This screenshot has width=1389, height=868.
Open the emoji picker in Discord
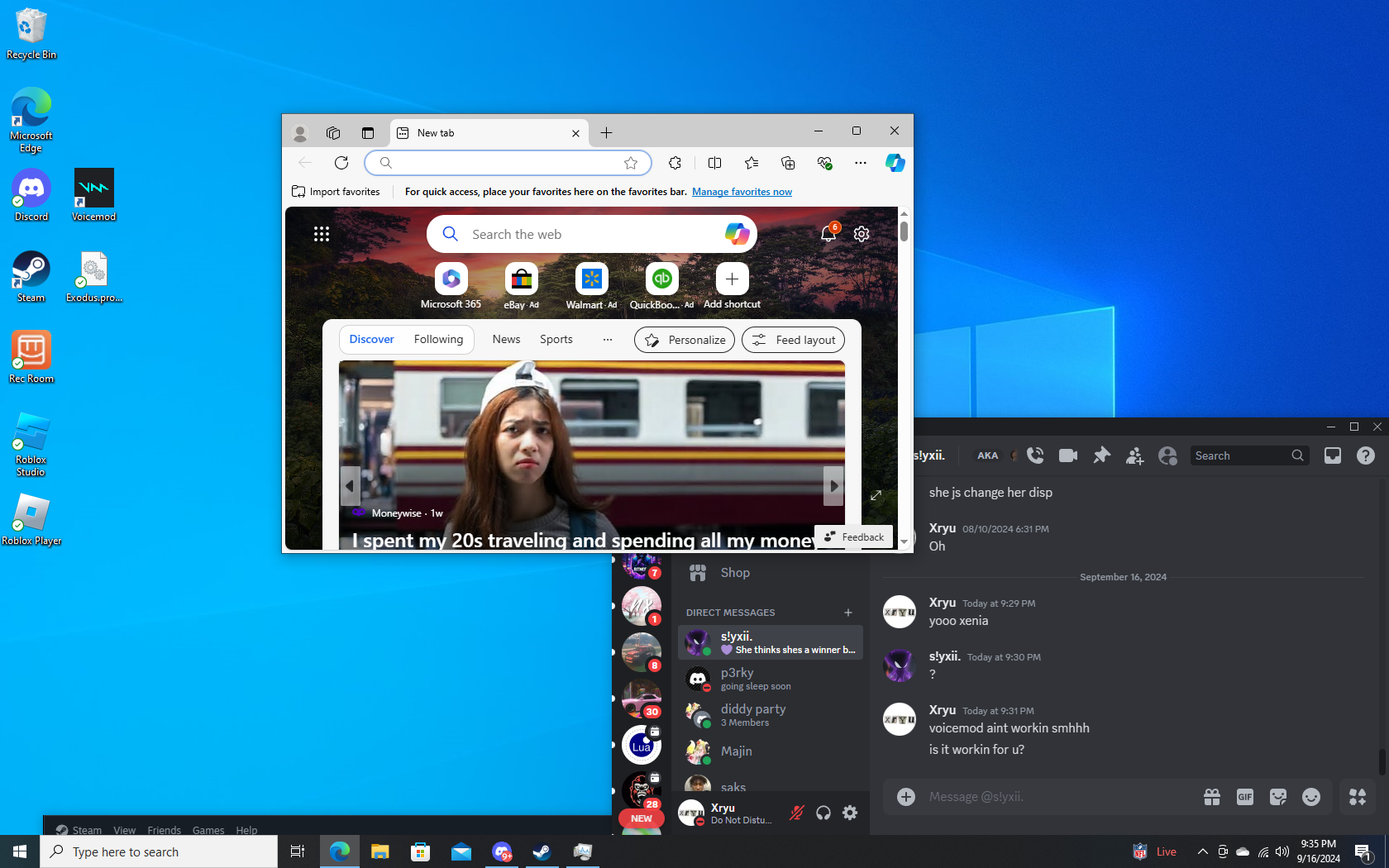(1311, 797)
